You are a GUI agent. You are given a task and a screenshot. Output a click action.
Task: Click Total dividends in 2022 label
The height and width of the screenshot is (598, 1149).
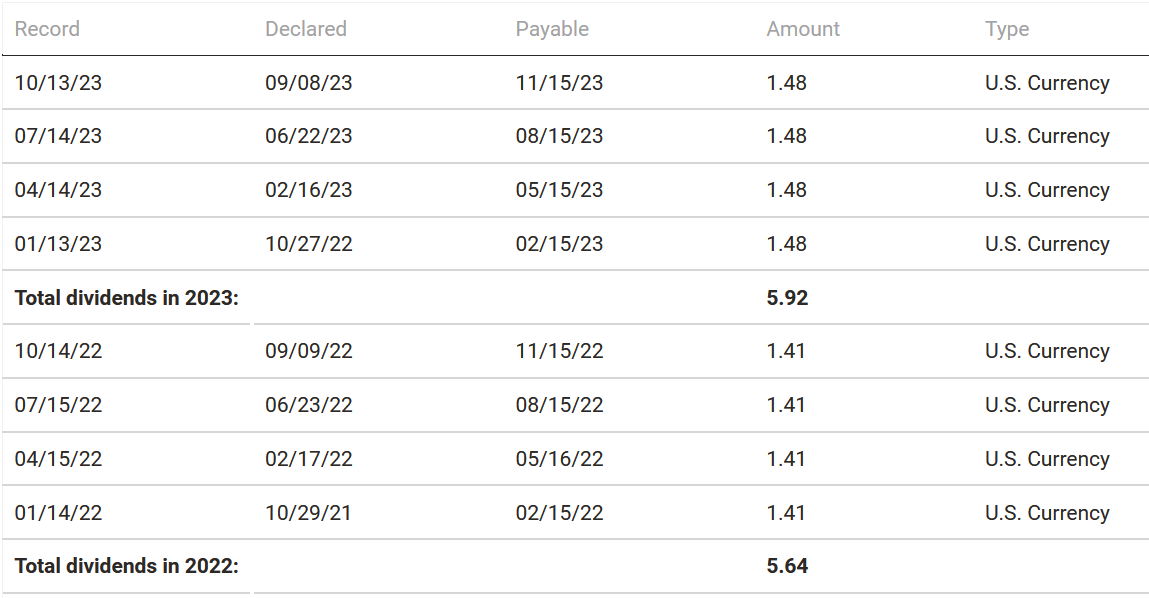click(127, 566)
